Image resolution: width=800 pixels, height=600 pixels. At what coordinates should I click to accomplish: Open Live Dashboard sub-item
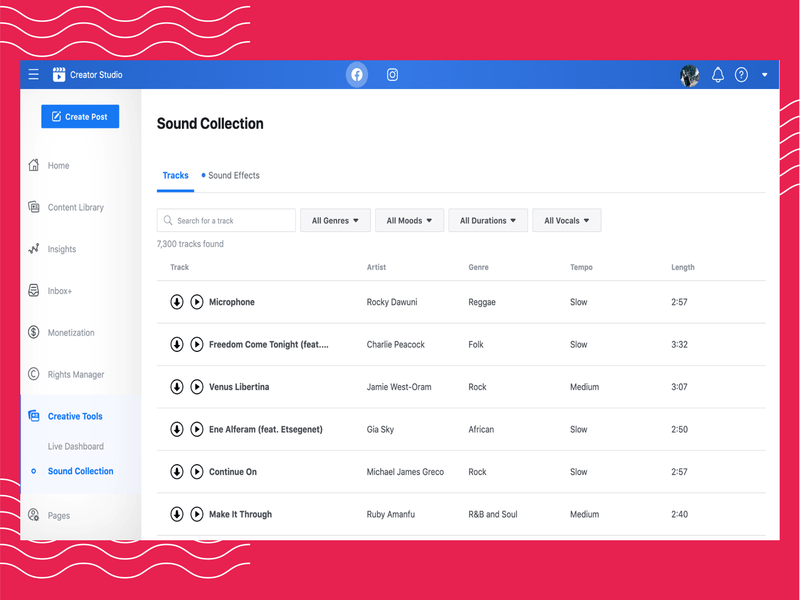(76, 446)
